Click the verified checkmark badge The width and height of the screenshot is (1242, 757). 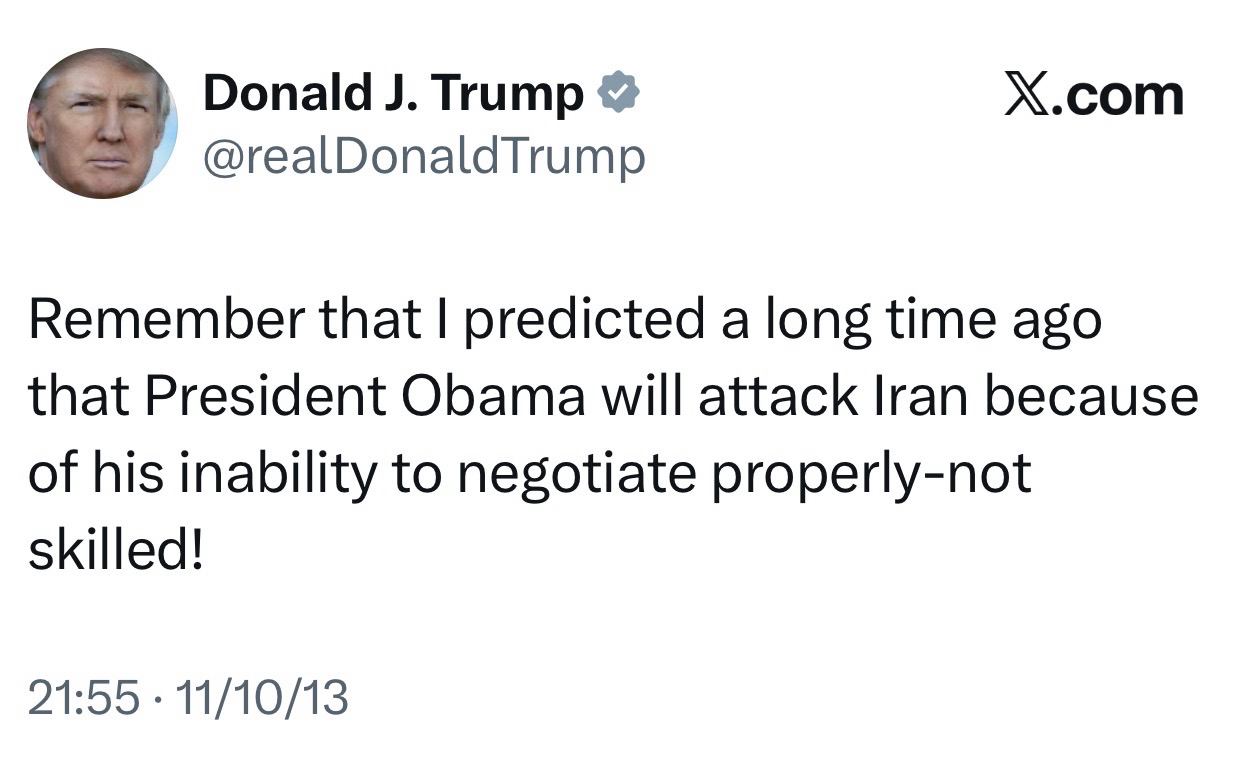(619, 95)
